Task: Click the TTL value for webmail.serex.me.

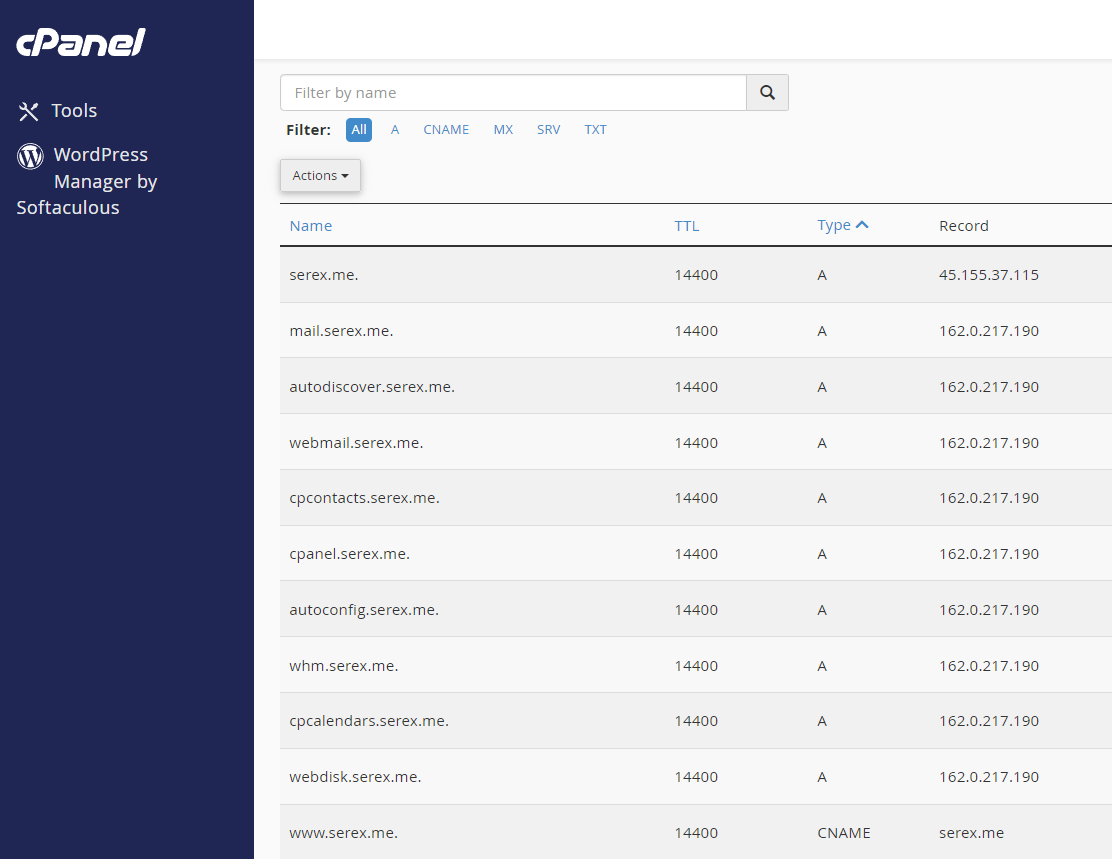Action: tap(696, 443)
